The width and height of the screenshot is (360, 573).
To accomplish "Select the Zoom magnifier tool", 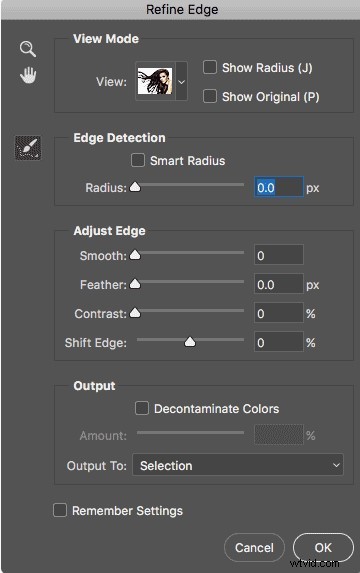I will pos(28,49).
